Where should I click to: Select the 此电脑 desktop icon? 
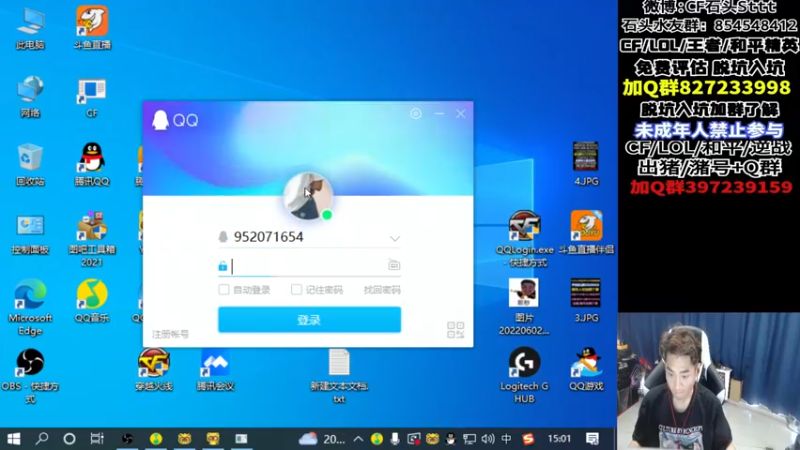tap(30, 29)
